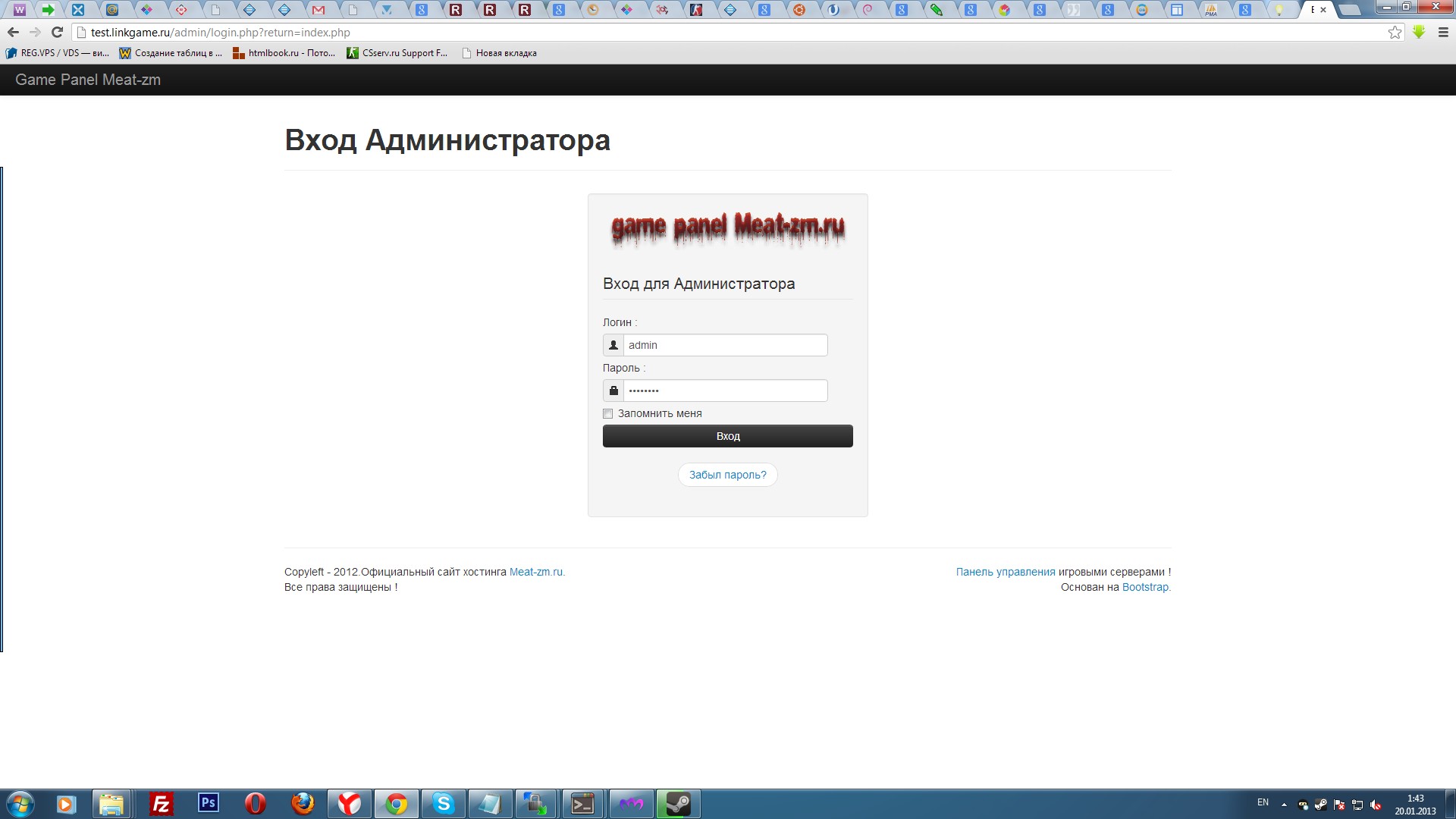Click the volume icon in system tray

[x=1376, y=805]
